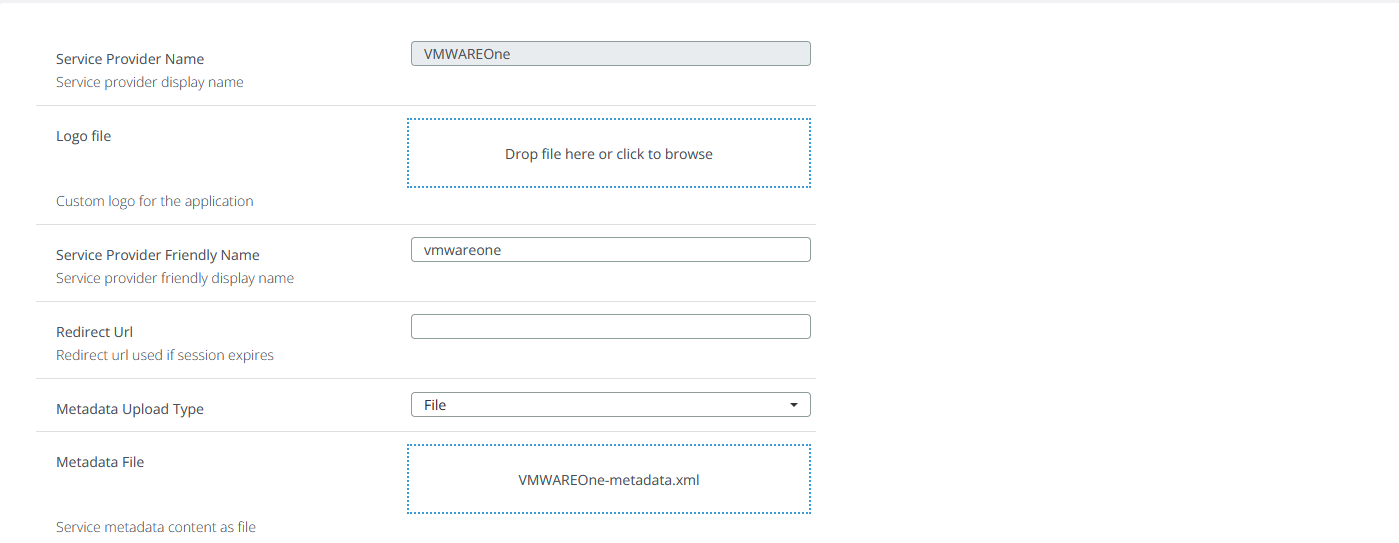Click the "Metadata File" label
Image resolution: width=1399 pixels, height=543 pixels.
(100, 462)
